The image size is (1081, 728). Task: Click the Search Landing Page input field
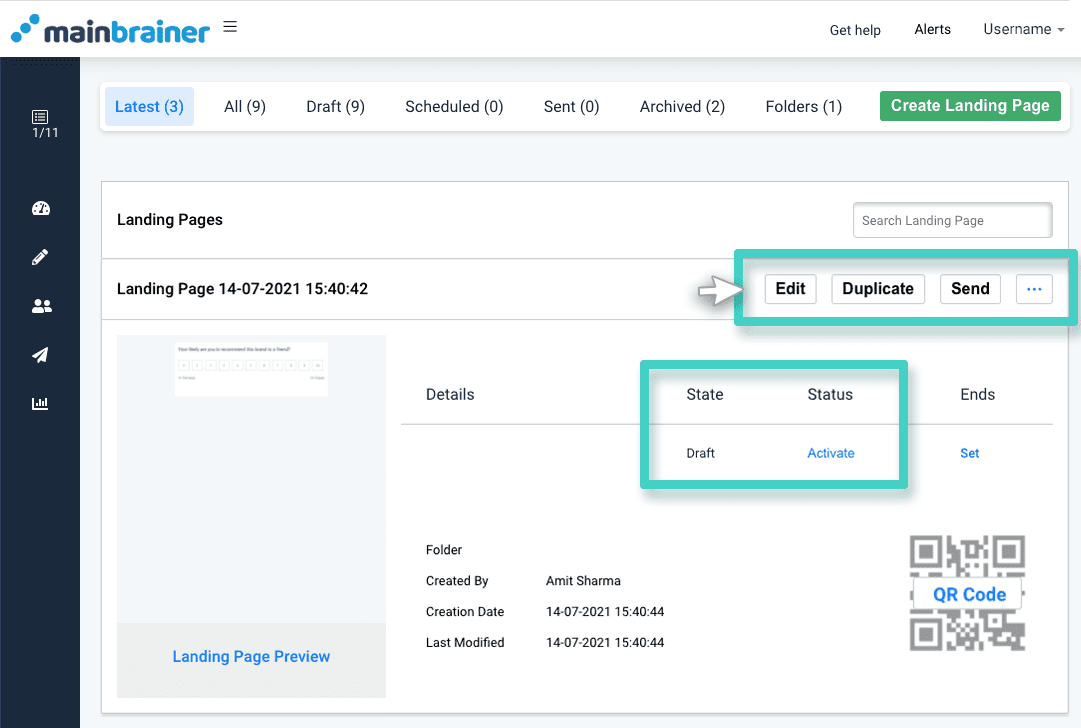(x=951, y=220)
